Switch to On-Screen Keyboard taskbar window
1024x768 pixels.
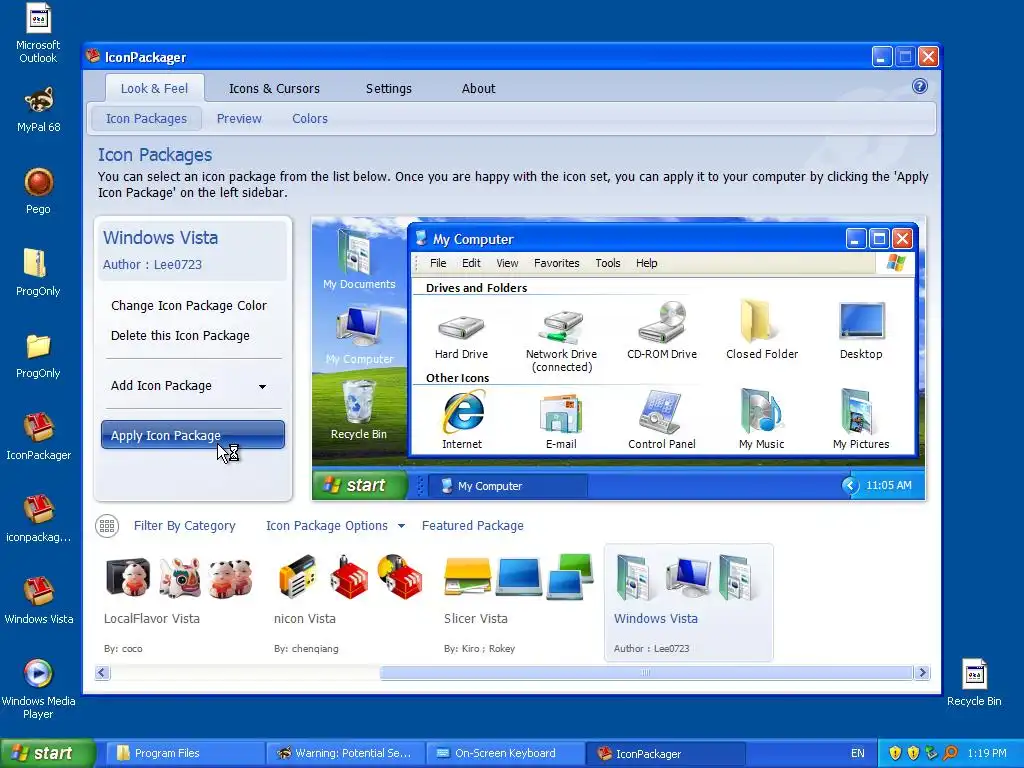pyautogui.click(x=504, y=753)
